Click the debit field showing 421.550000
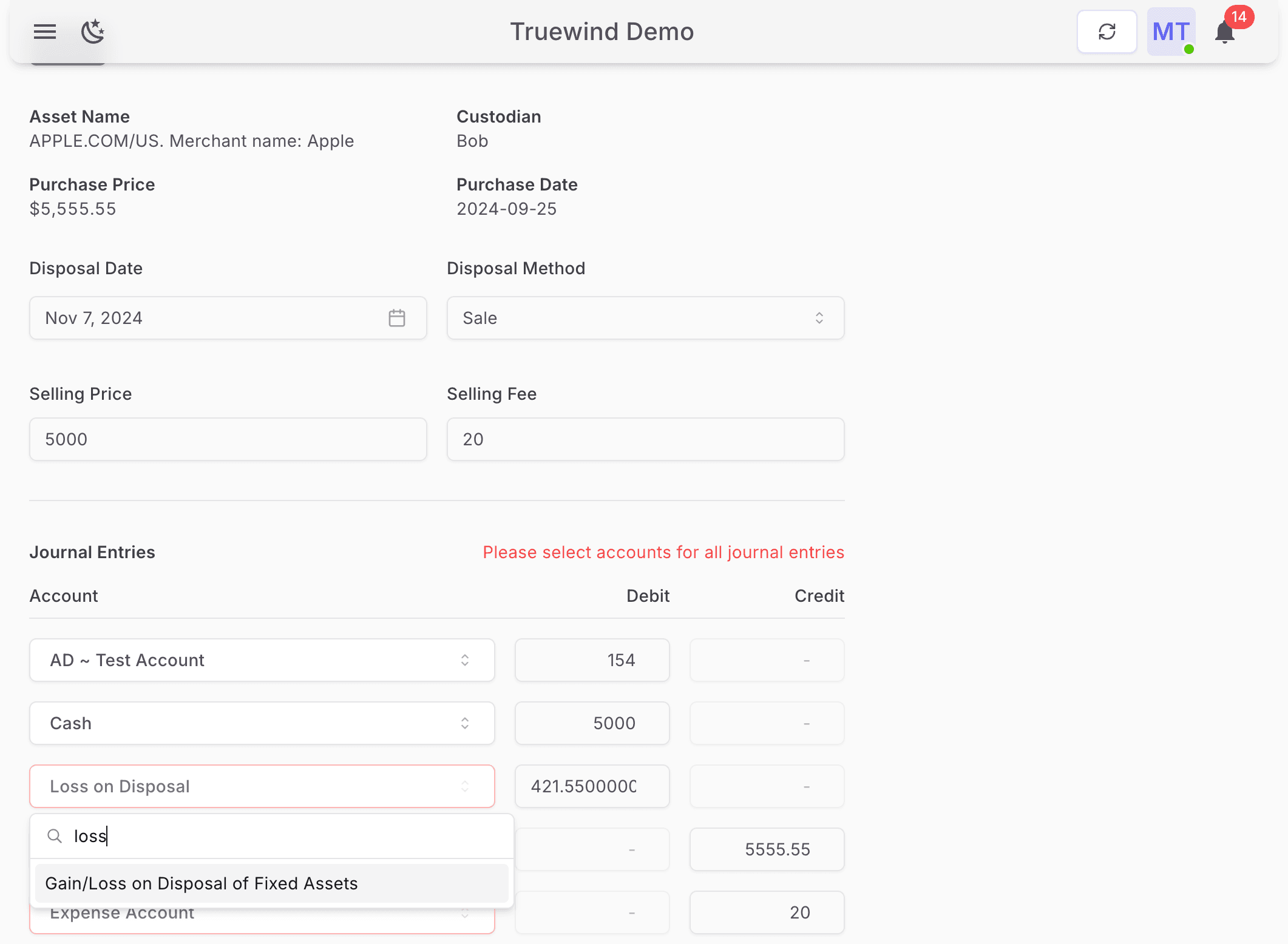The image size is (1288, 944). click(592, 786)
